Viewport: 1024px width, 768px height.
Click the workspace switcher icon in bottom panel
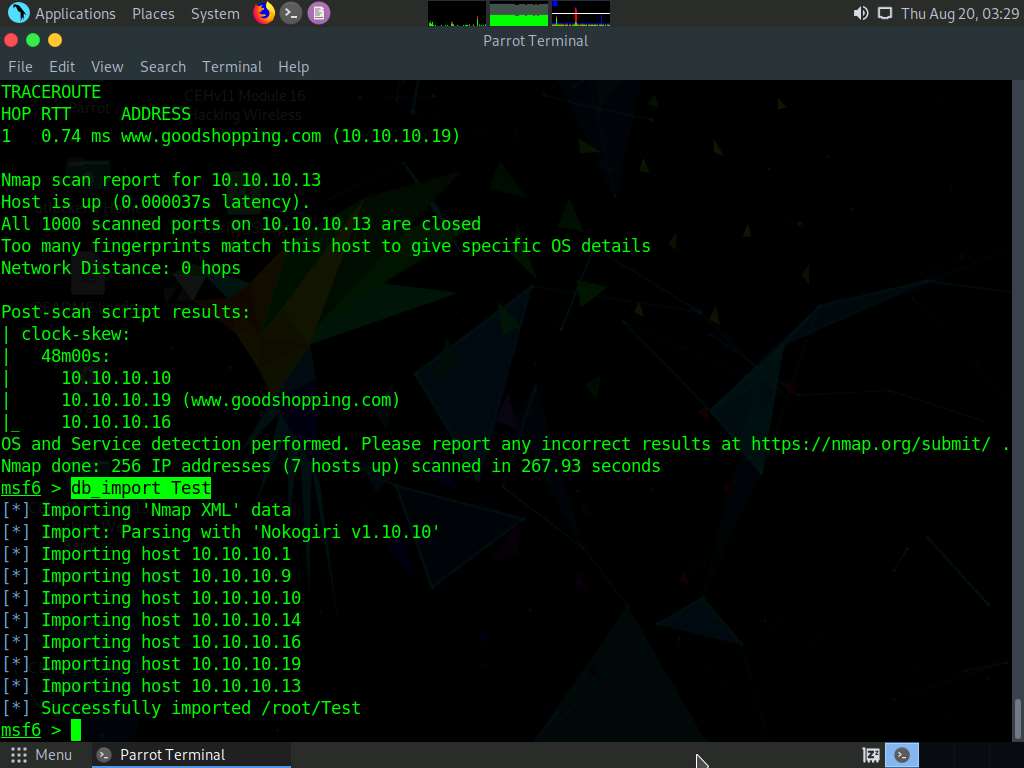(871, 755)
